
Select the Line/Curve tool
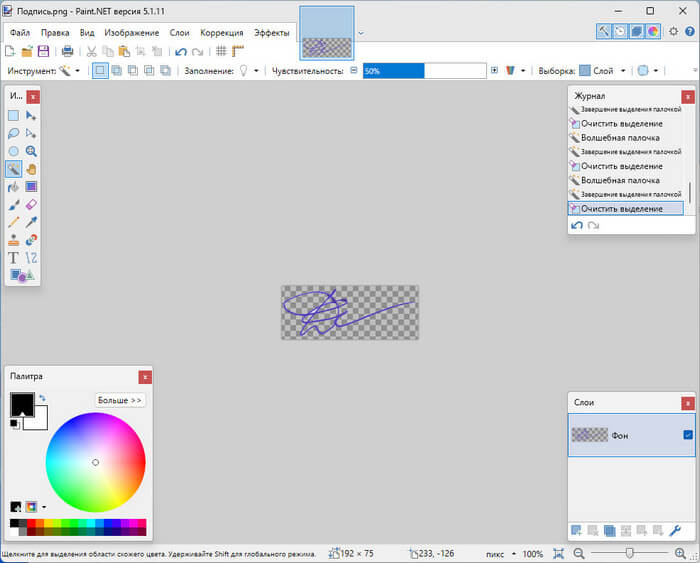point(31,258)
